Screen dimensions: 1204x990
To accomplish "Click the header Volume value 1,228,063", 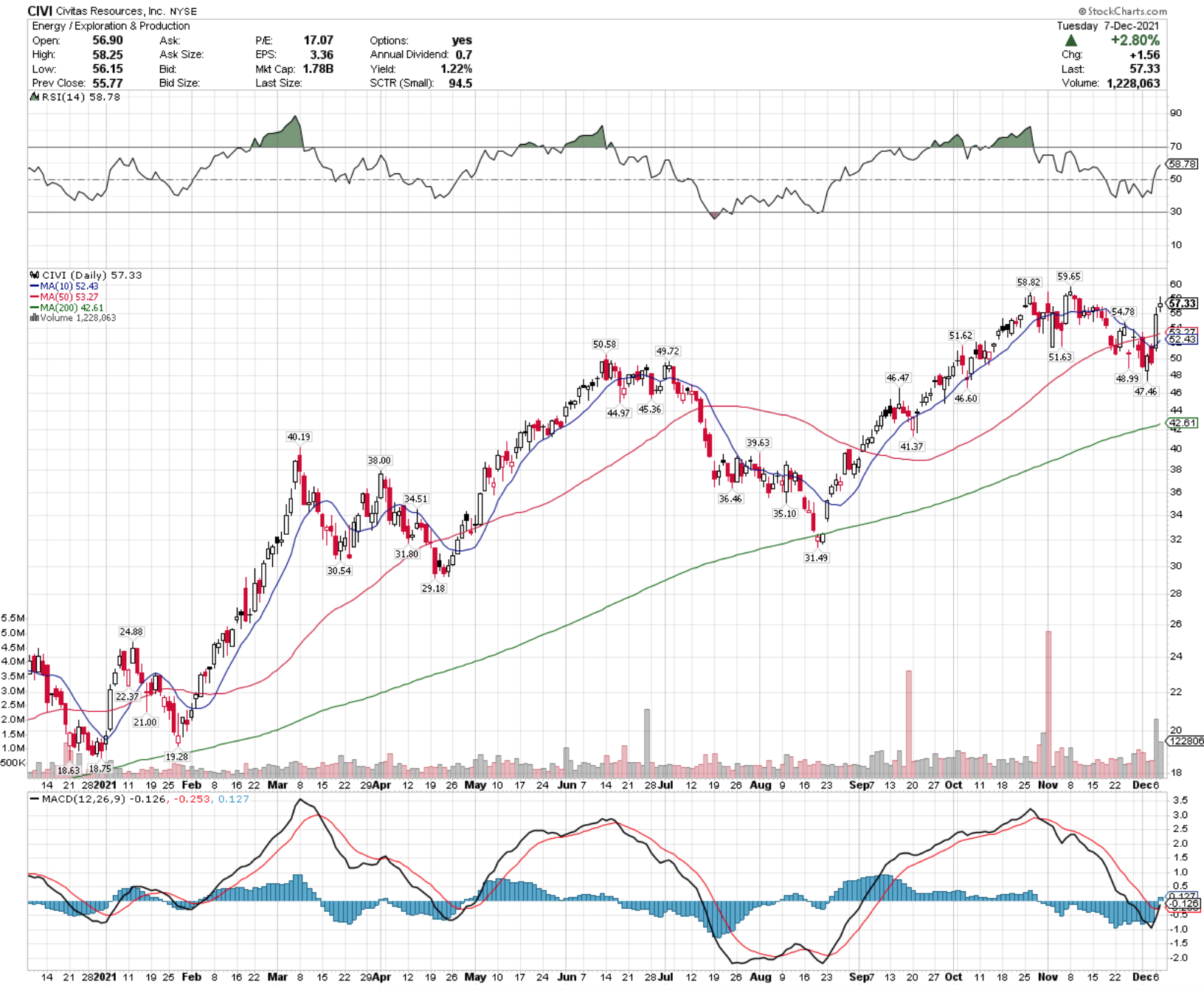I will click(1133, 83).
